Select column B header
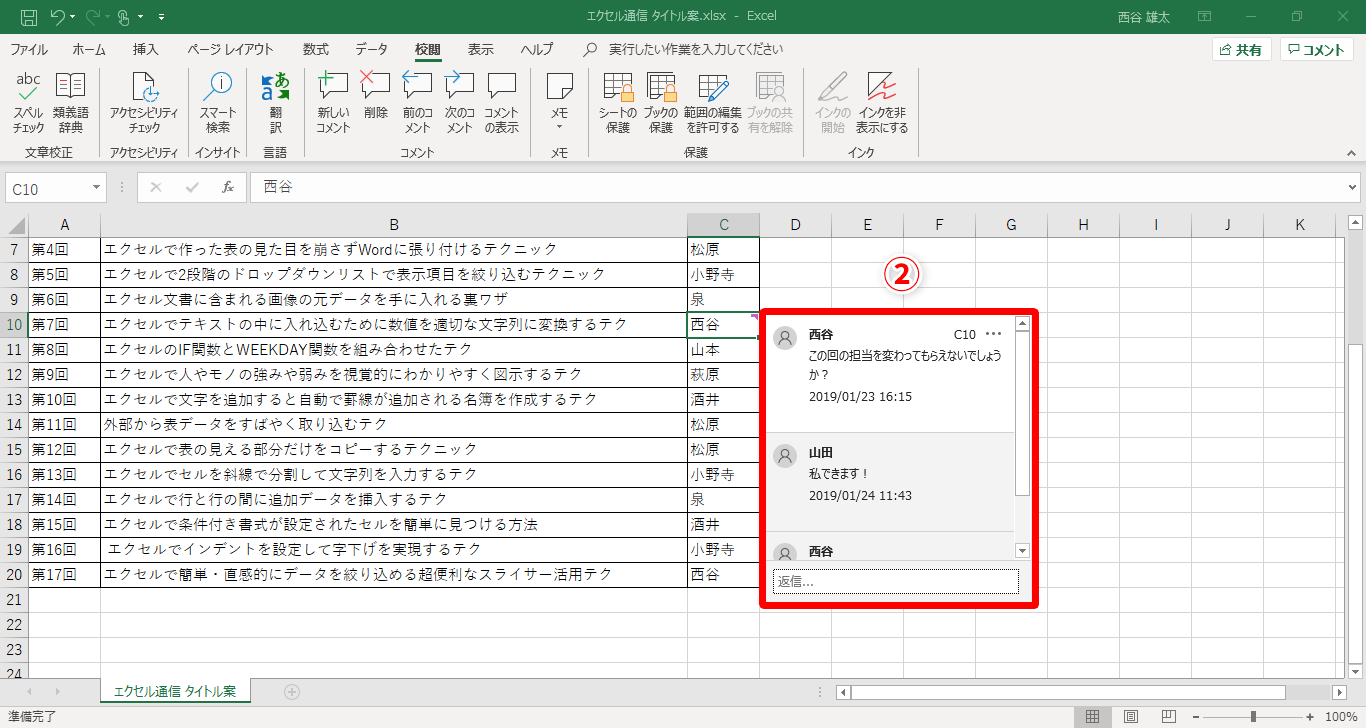 394,225
